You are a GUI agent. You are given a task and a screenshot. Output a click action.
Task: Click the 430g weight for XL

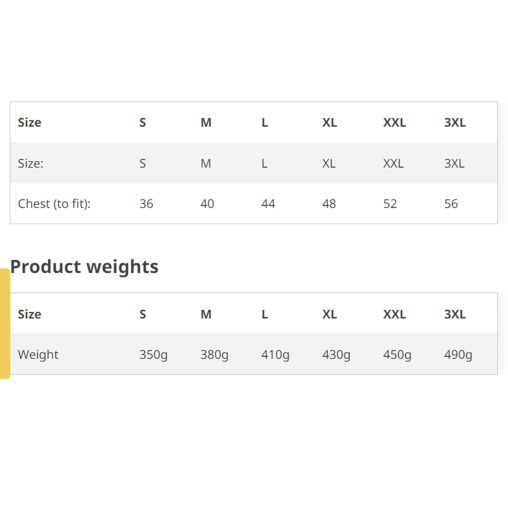pyautogui.click(x=336, y=355)
